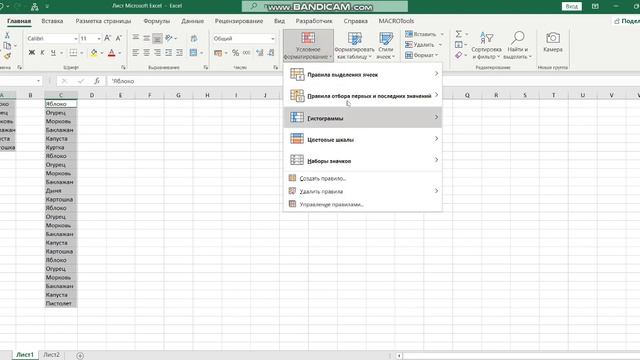The width and height of the screenshot is (640, 360).
Task: Open Правила отбора первых и последних значений
Action: 362,96
